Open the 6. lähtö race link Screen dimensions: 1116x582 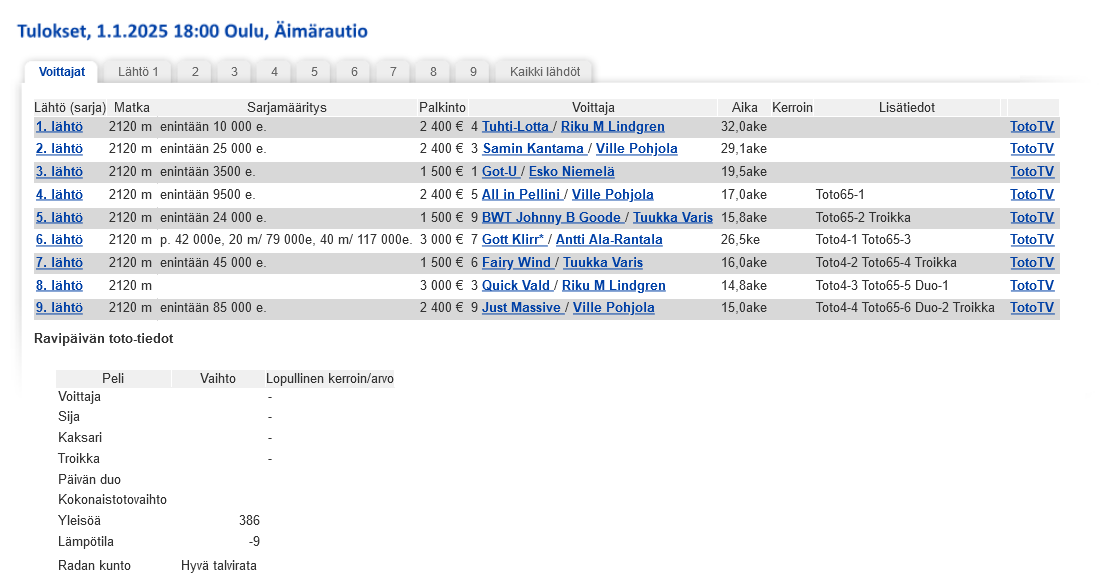(59, 240)
